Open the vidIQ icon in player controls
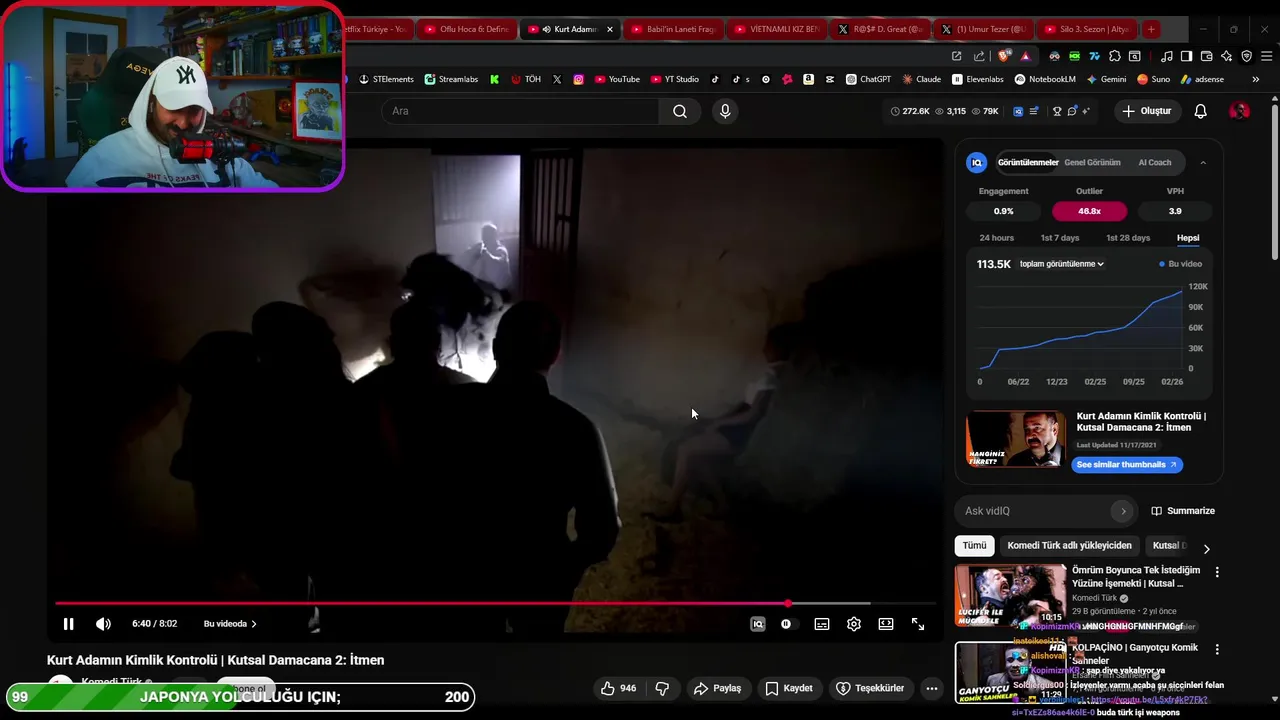 [758, 624]
